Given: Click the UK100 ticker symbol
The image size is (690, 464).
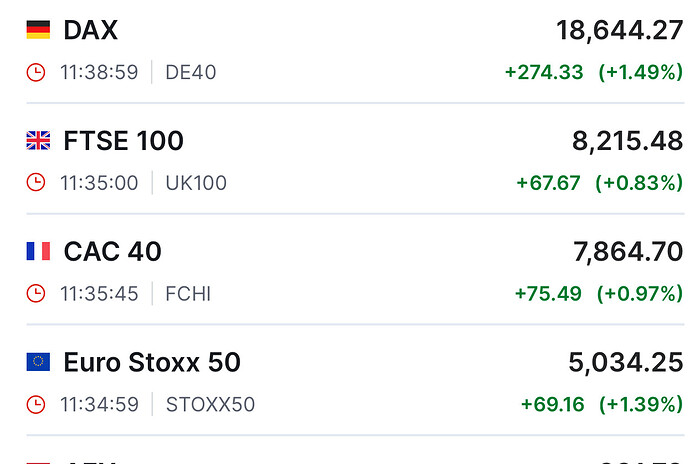Looking at the screenshot, I should pyautogui.click(x=196, y=183).
